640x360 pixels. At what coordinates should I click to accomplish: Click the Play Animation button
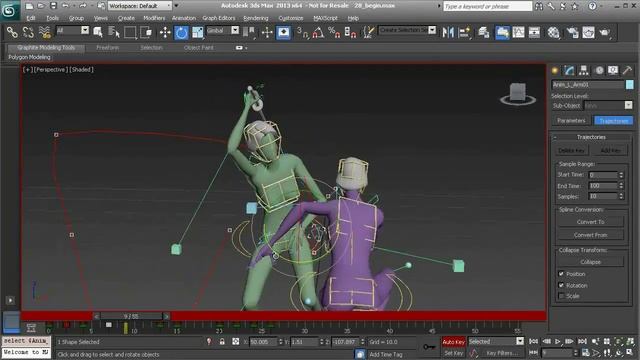(558, 341)
